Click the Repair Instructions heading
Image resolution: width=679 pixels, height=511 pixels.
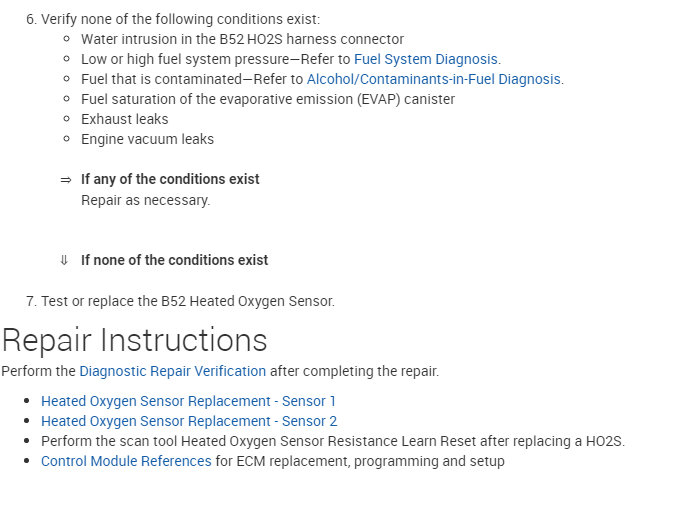pyautogui.click(x=134, y=340)
